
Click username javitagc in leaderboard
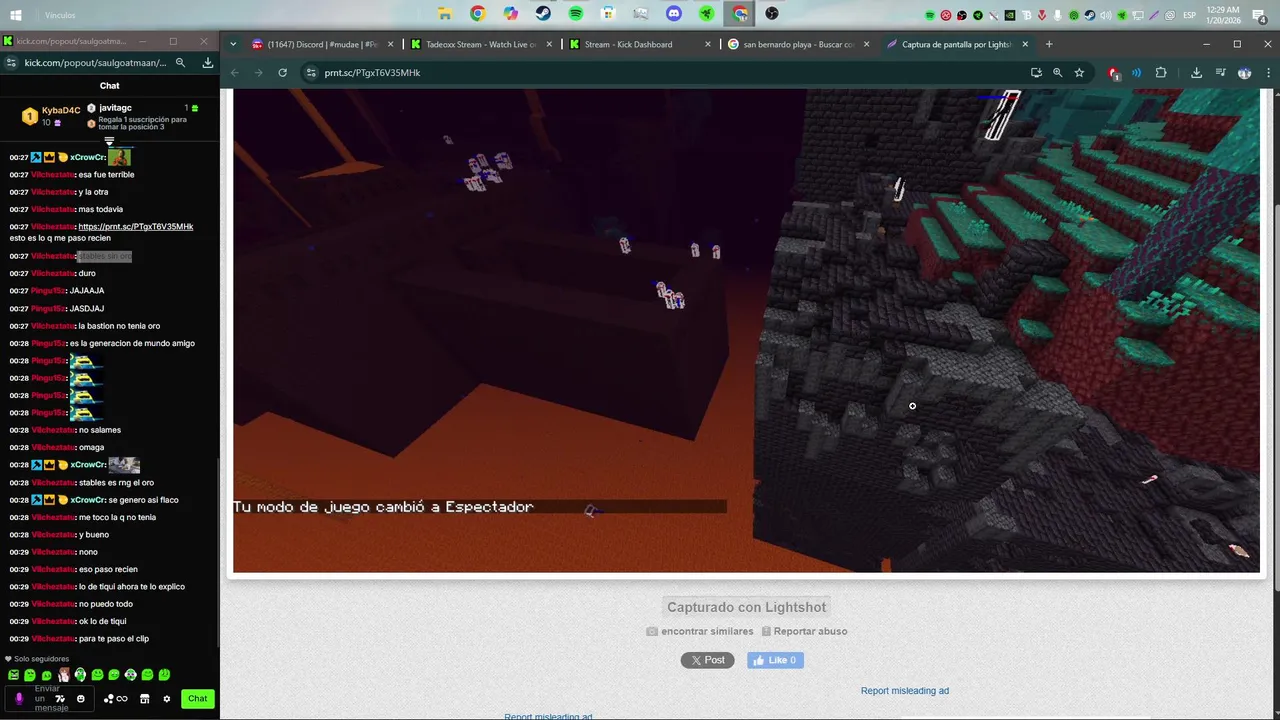click(x=115, y=108)
